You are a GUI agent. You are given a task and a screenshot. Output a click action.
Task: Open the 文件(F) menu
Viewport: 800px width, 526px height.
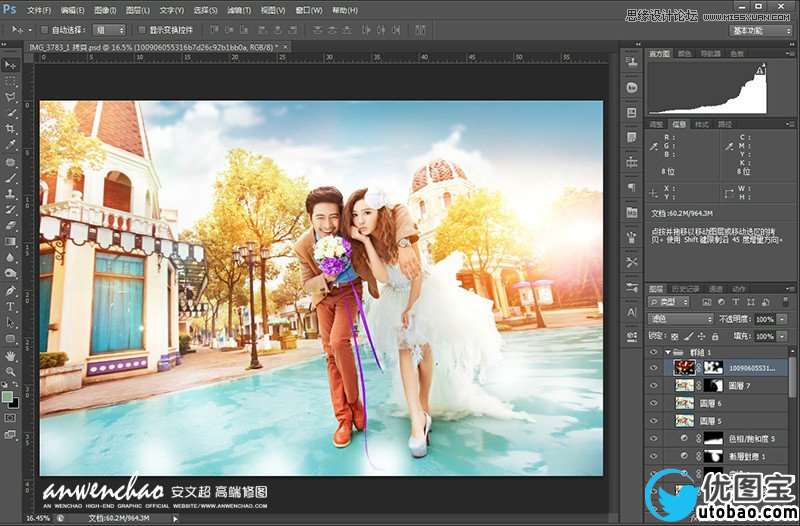tap(39, 10)
